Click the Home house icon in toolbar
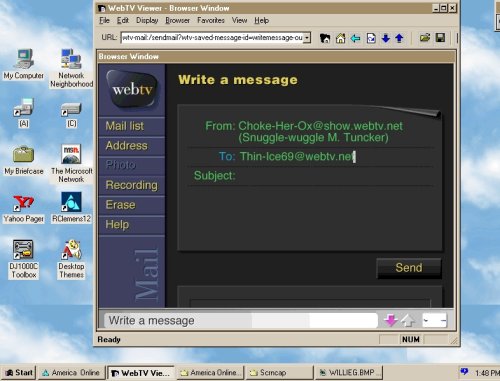500x381 pixels. click(340, 38)
